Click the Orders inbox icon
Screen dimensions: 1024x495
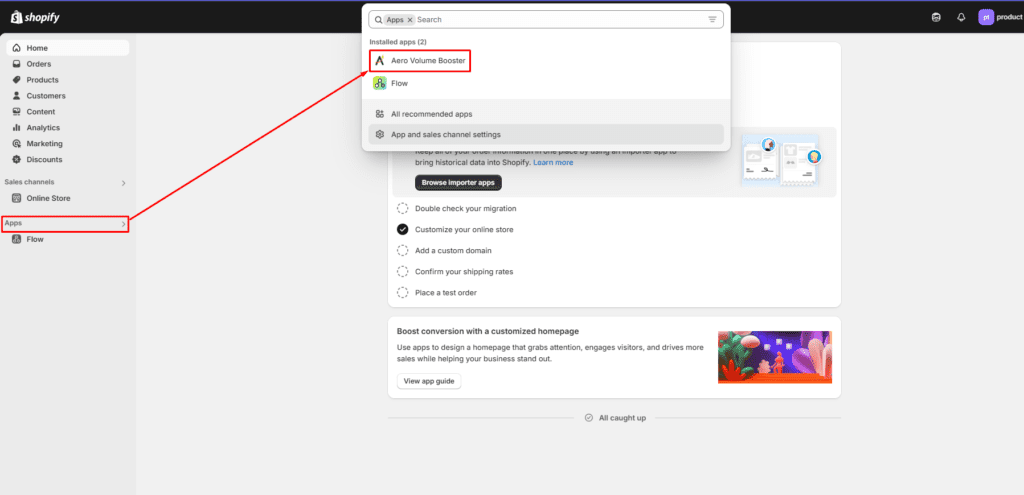pos(16,64)
